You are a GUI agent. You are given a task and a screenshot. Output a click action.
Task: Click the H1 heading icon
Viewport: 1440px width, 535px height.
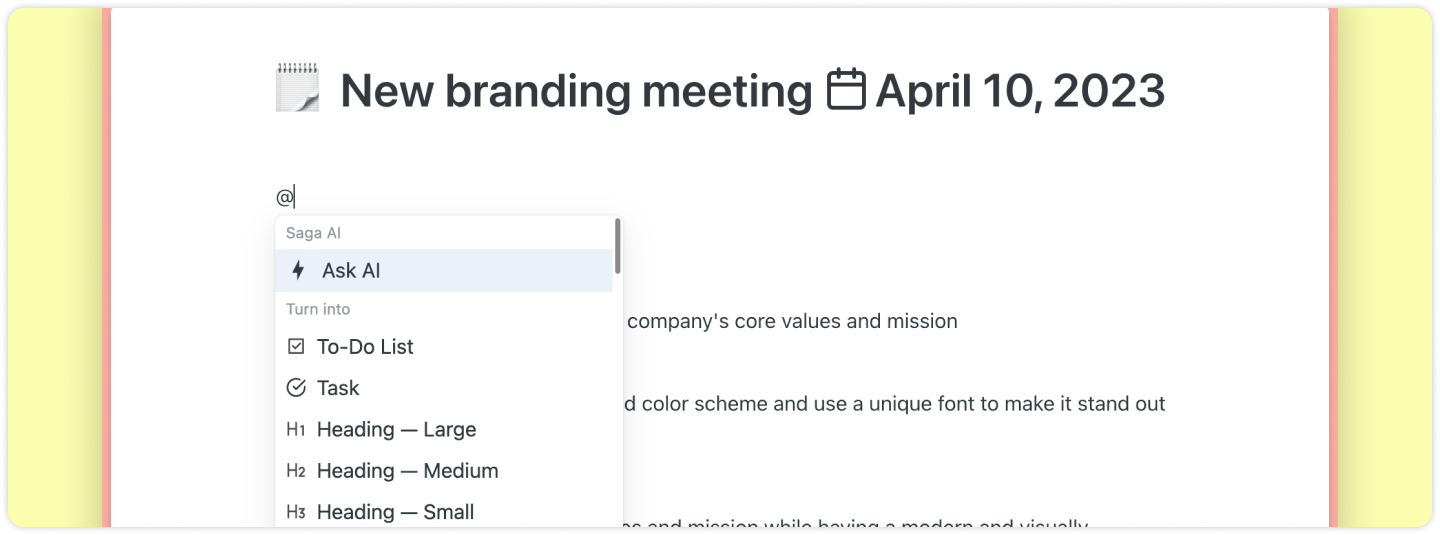(x=295, y=429)
